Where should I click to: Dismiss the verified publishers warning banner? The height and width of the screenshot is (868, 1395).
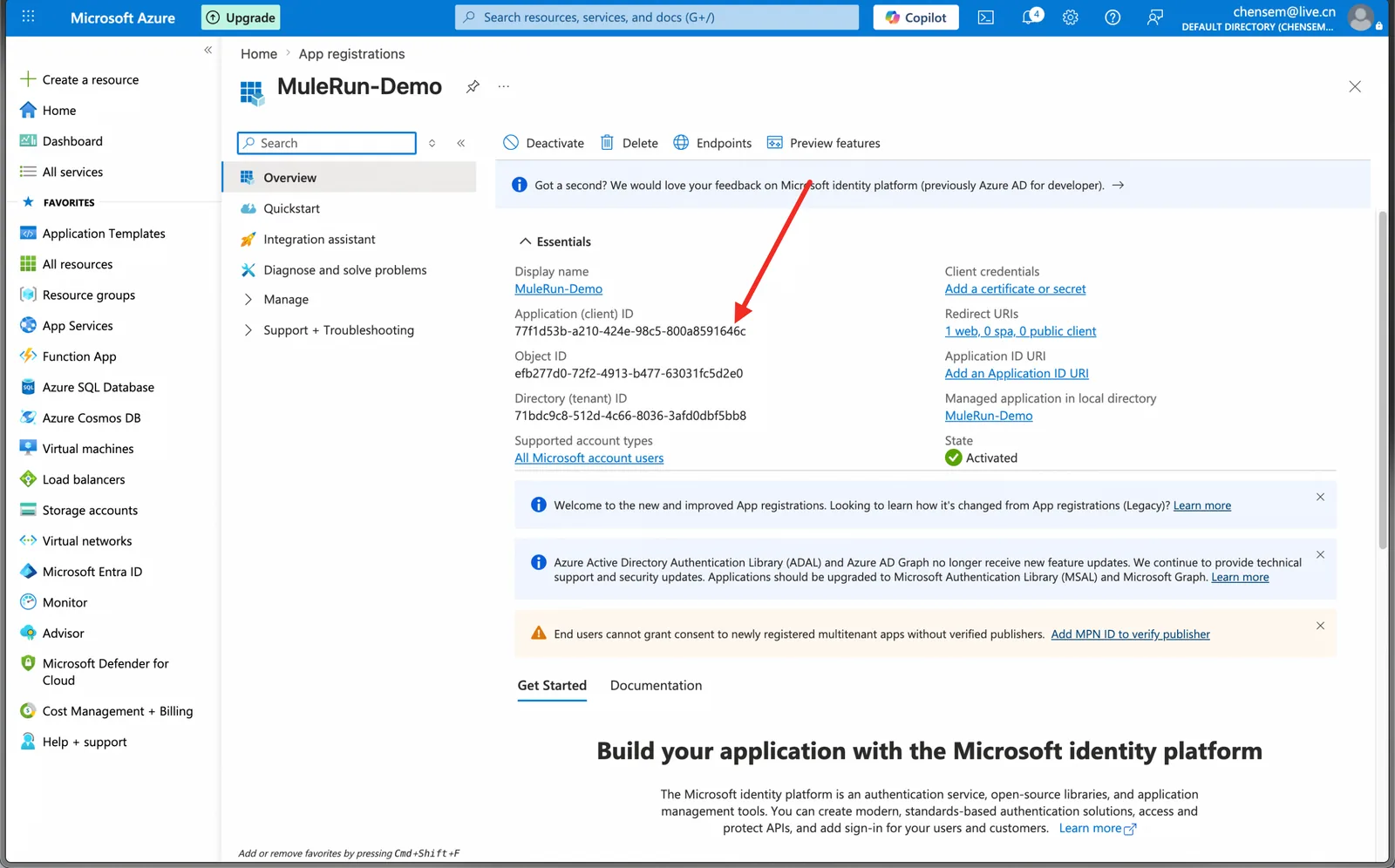click(1320, 626)
